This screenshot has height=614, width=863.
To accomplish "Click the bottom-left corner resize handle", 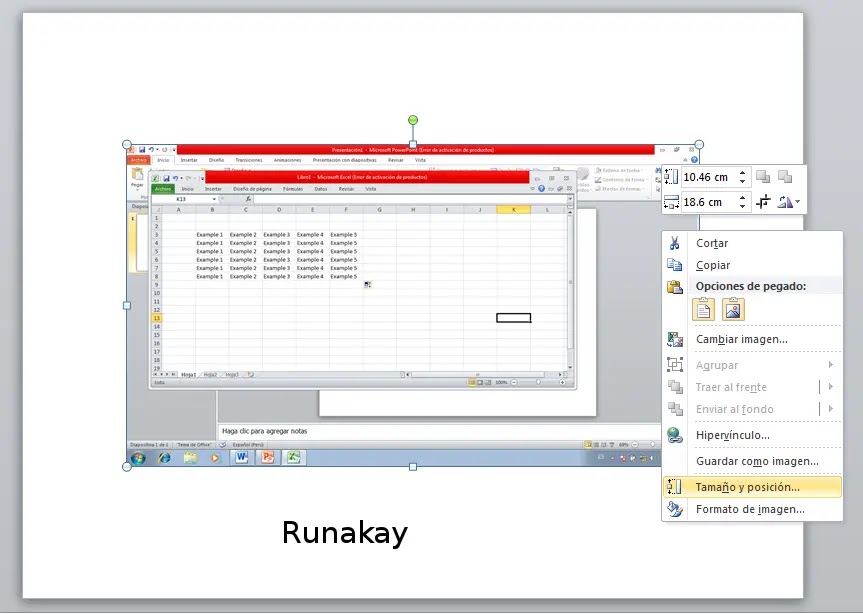I will tap(127, 467).
